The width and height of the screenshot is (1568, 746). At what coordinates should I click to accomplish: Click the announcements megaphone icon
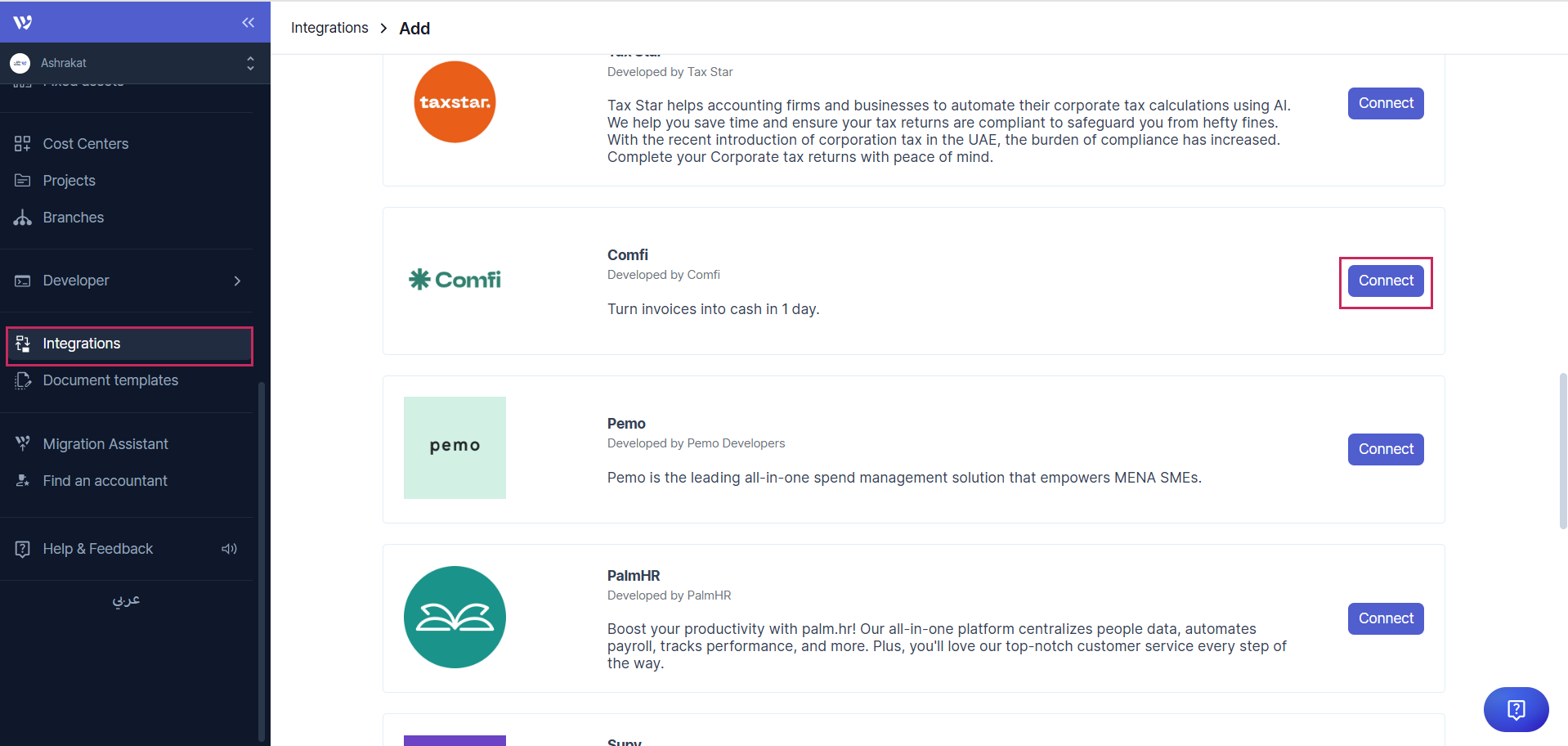click(x=229, y=549)
